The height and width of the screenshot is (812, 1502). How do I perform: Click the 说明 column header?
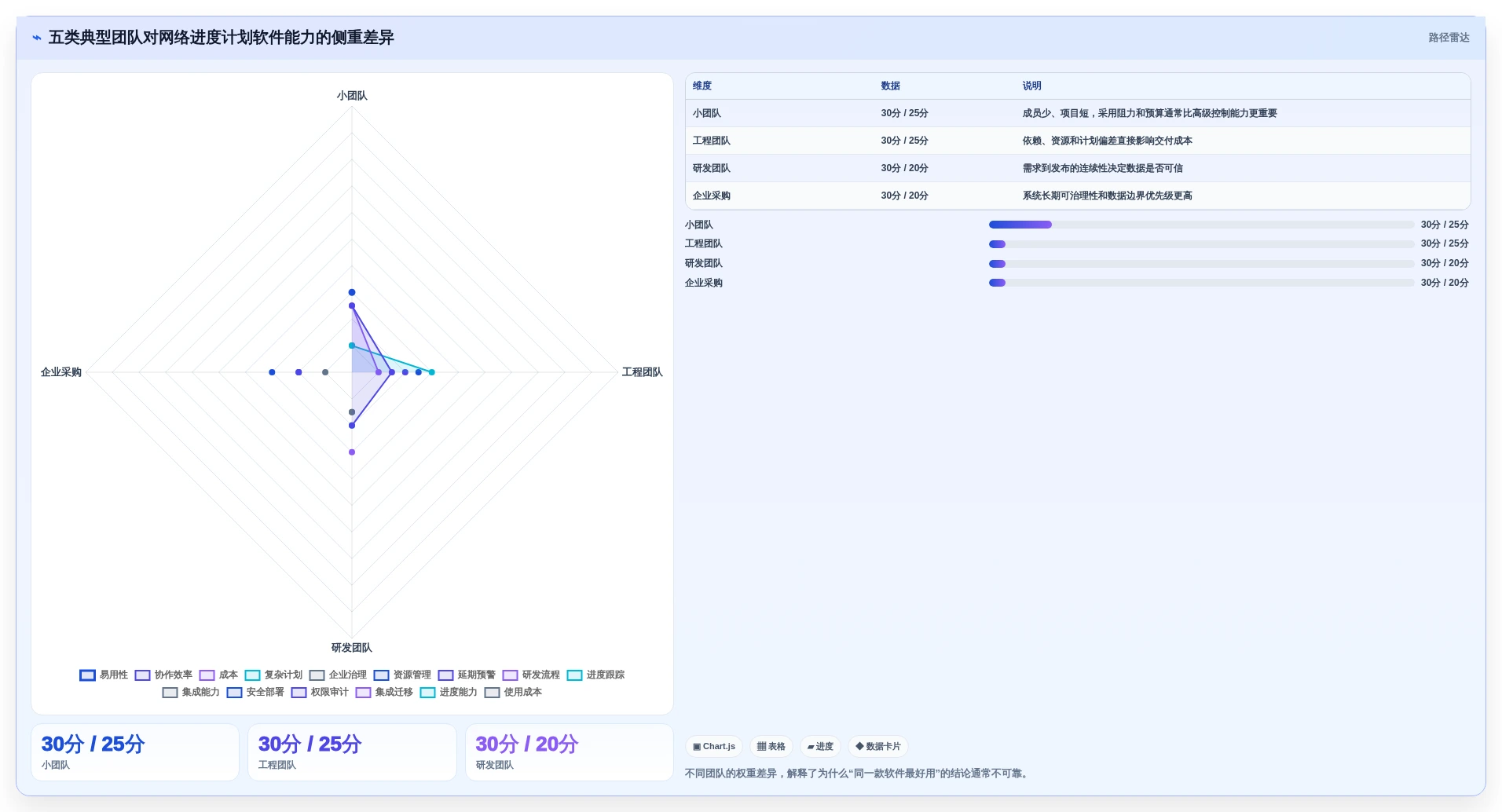(x=1031, y=86)
